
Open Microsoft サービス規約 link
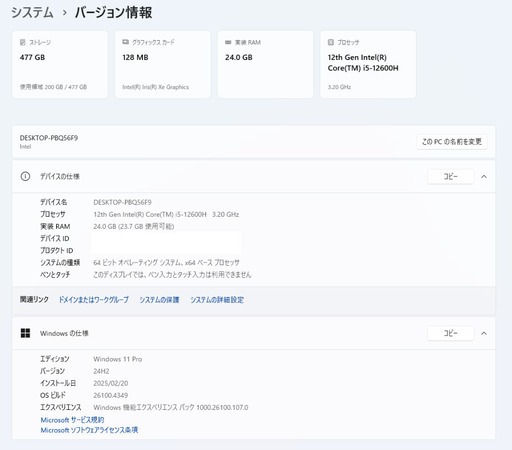[x=72, y=420]
